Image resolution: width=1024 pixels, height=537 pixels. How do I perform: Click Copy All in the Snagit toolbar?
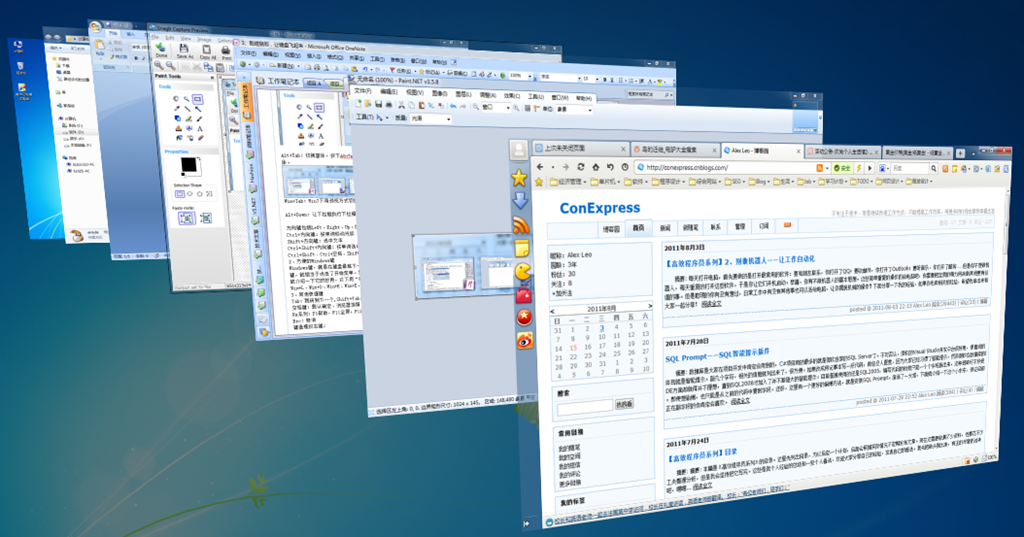click(x=208, y=51)
